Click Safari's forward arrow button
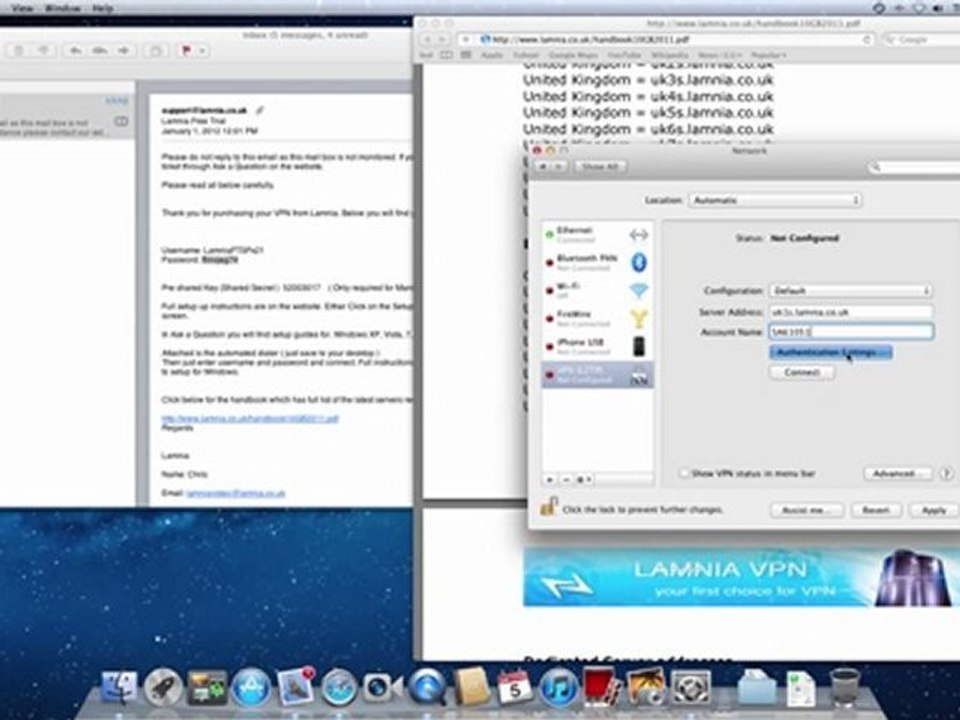The height and width of the screenshot is (720, 960). [x=442, y=39]
